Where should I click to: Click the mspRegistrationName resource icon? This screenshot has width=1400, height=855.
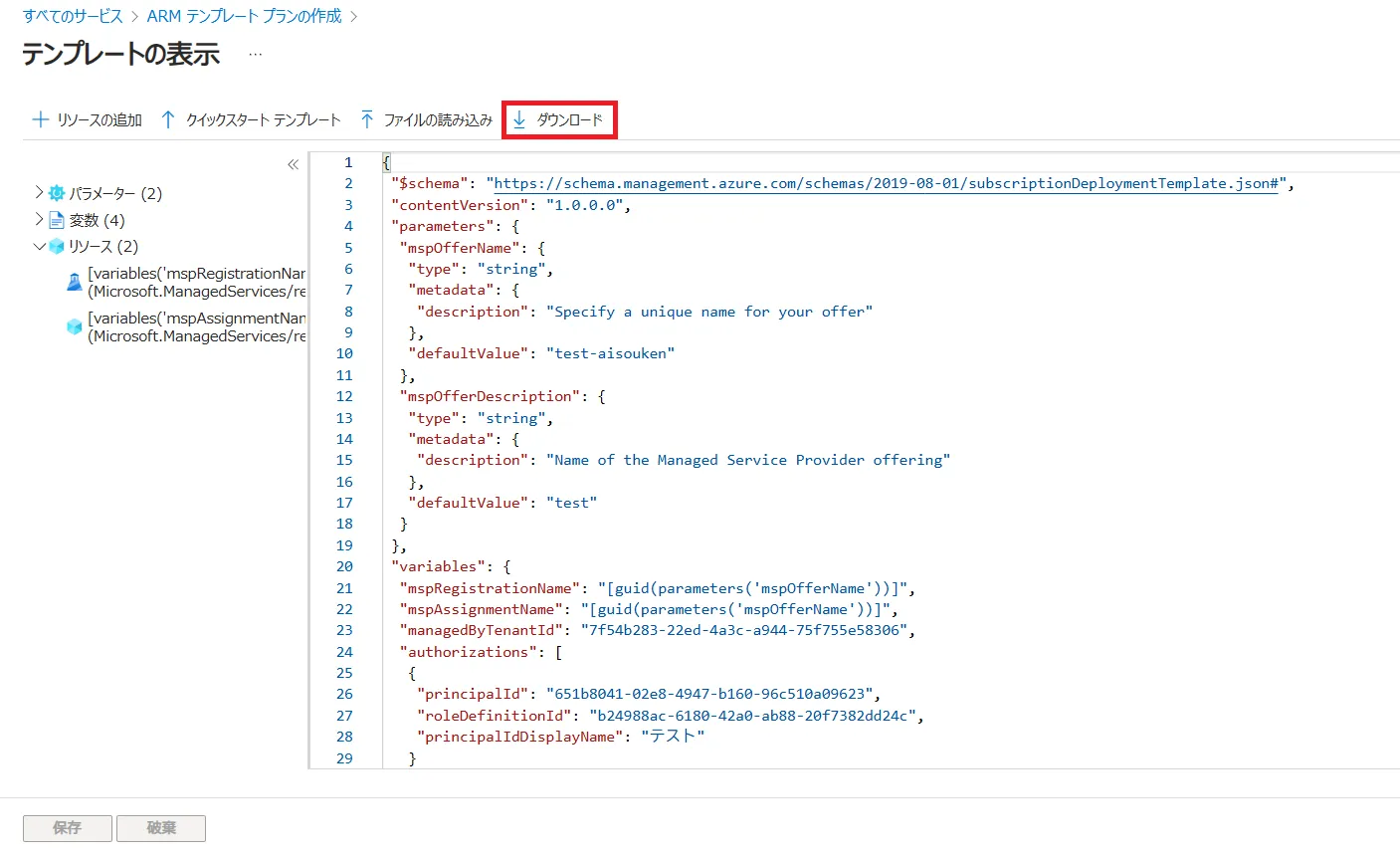pyautogui.click(x=75, y=282)
